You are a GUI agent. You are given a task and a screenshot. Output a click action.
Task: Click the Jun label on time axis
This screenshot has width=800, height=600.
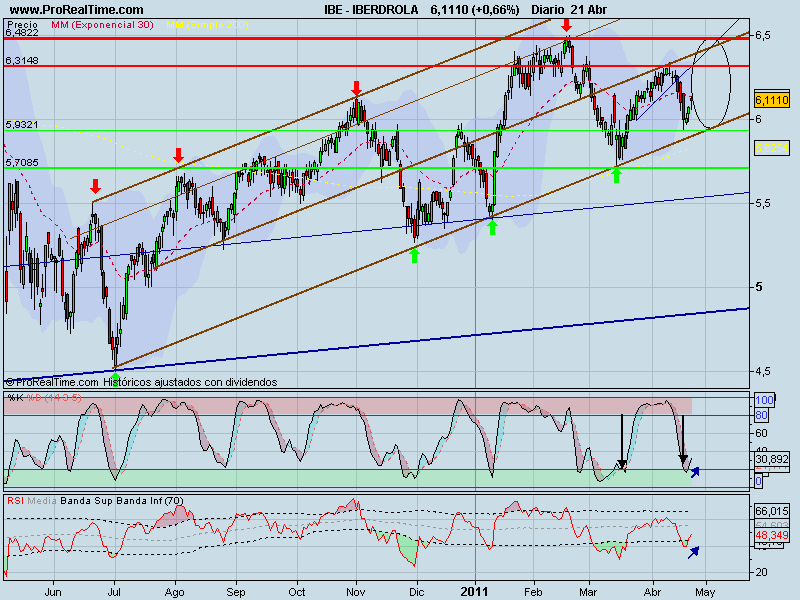pos(53,592)
